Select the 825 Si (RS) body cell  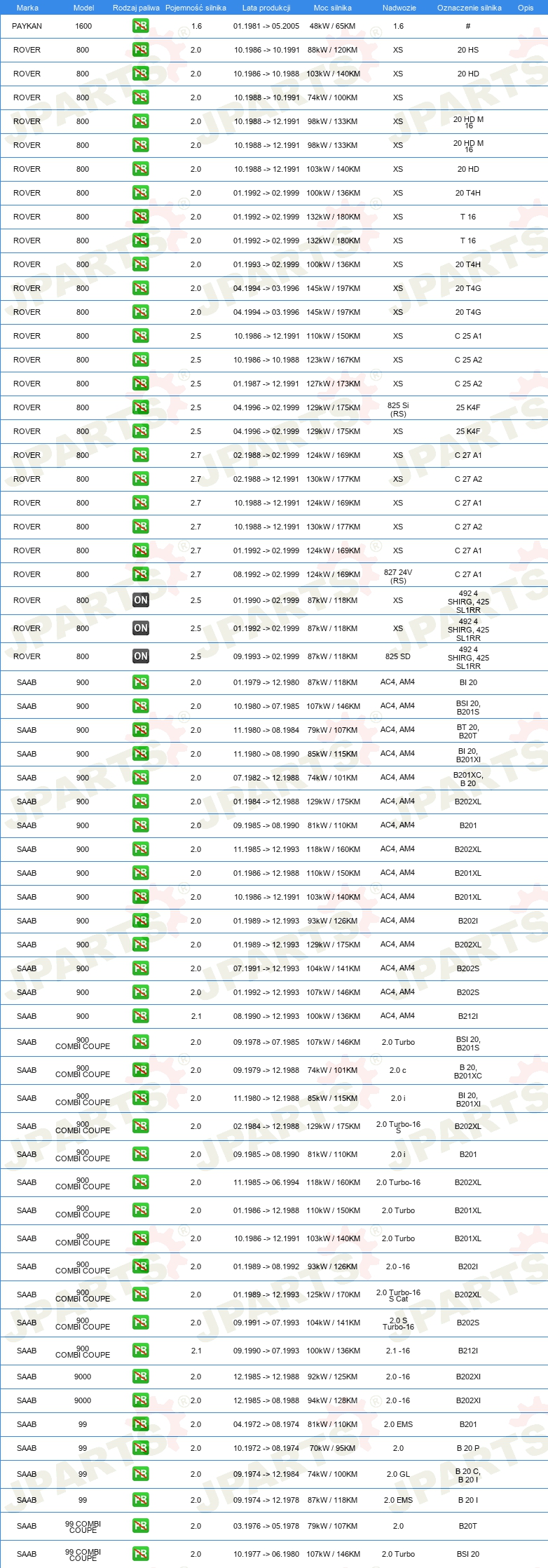pos(398,410)
